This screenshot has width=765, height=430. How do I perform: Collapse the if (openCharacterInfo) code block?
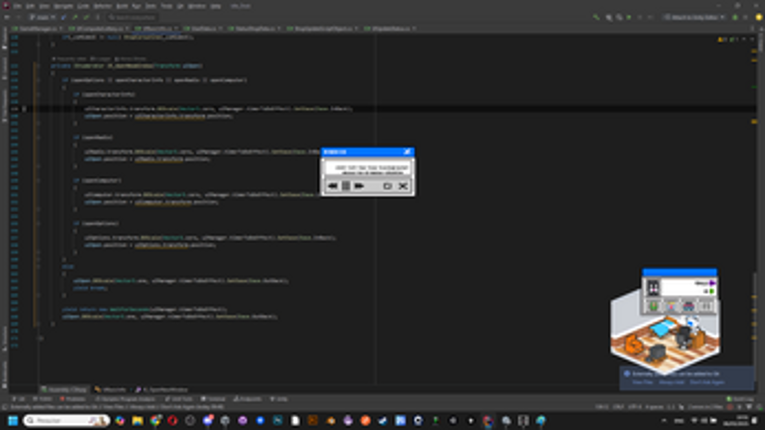[x=39, y=94]
